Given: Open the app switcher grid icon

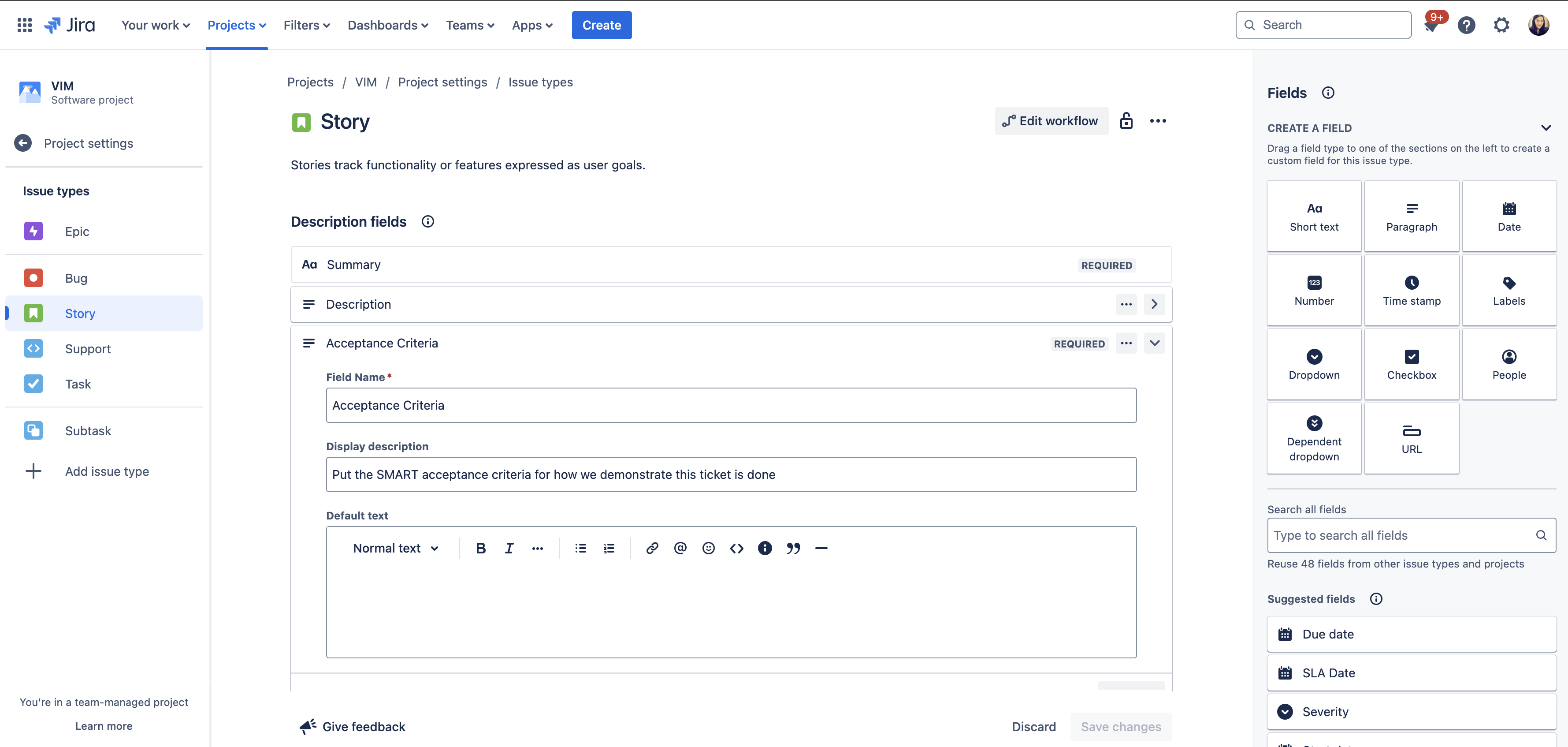Looking at the screenshot, I should point(24,25).
